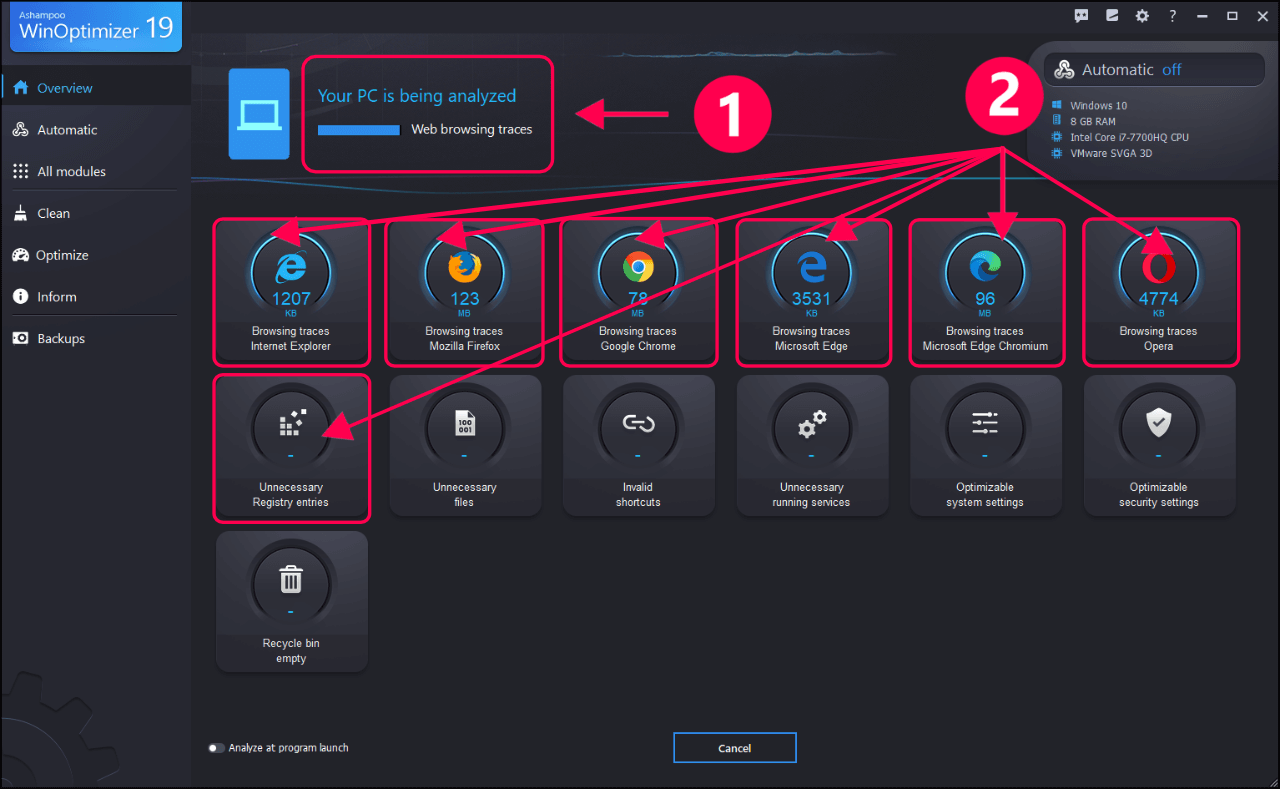Open Optimizable security settings tile

(x=1159, y=446)
